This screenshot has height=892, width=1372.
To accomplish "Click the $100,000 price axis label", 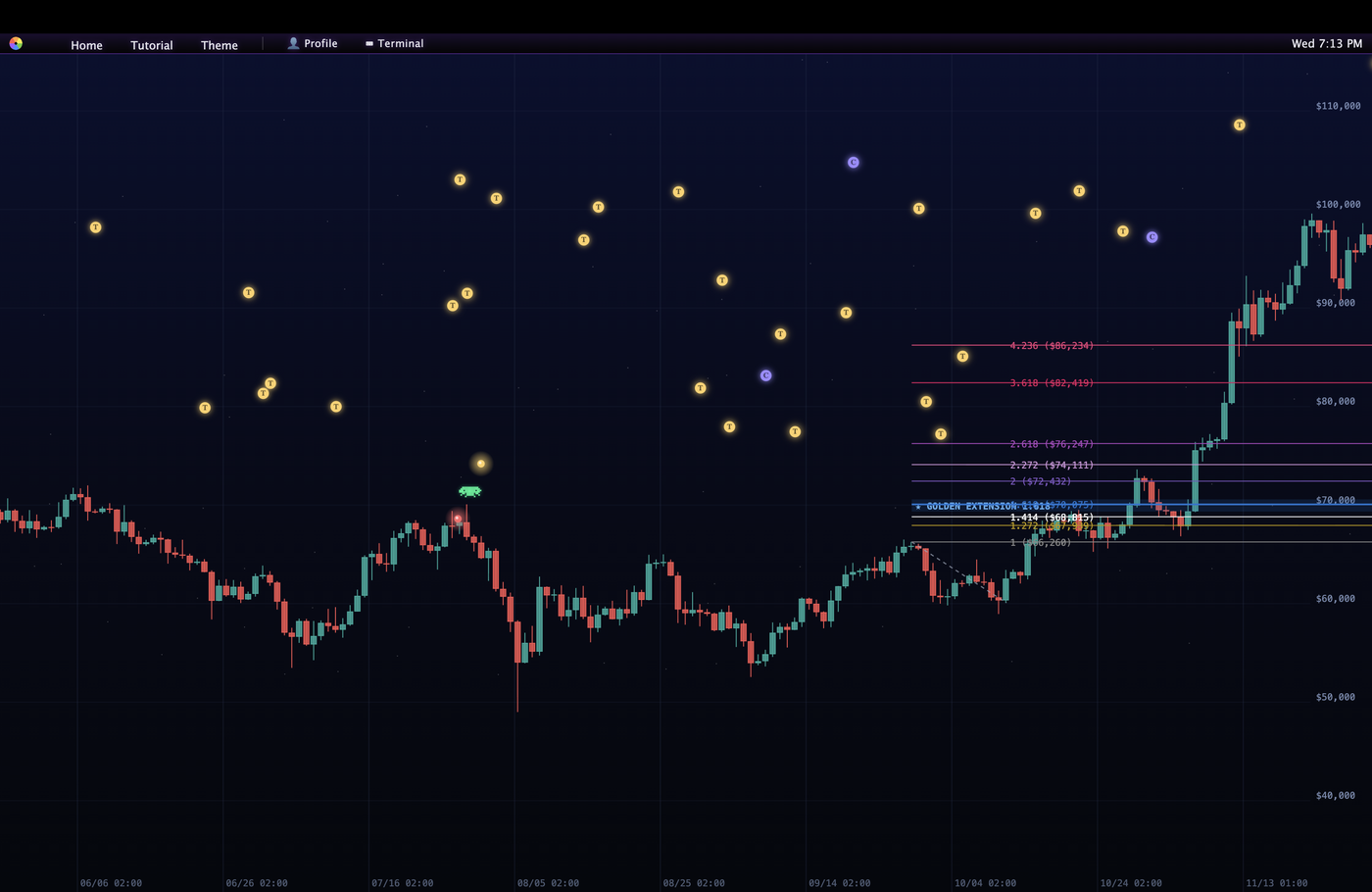I will [1338, 204].
